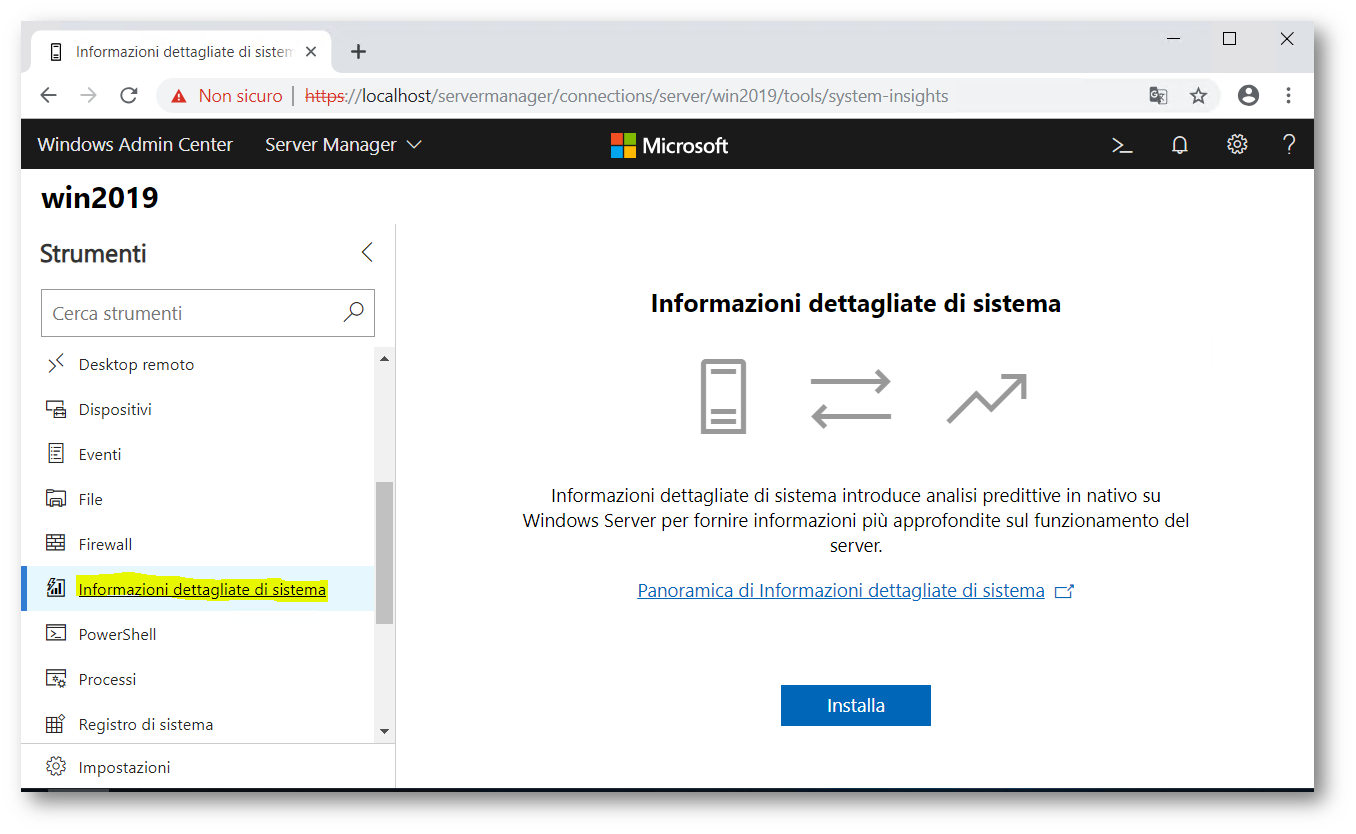The height and width of the screenshot is (834, 1356).
Task: Click the browser address bar URL
Action: 626,96
